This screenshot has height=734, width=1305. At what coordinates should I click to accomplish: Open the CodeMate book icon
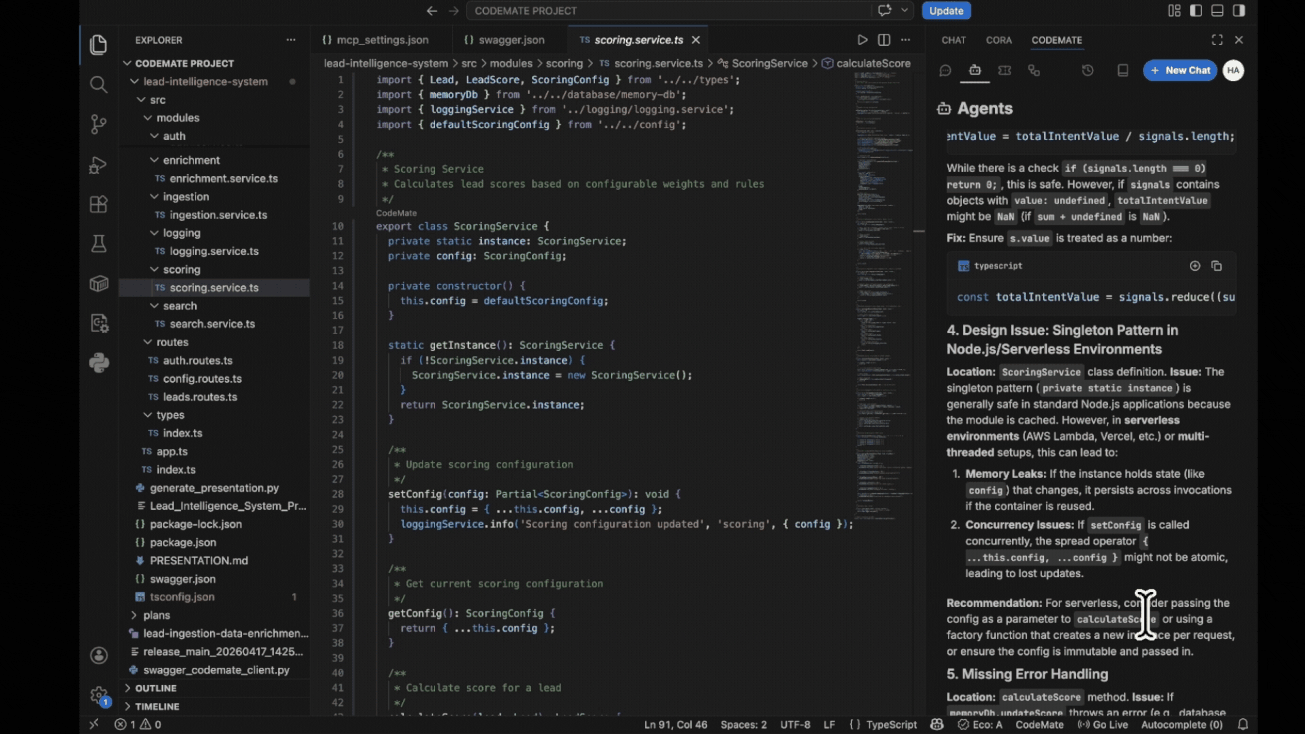tap(1123, 71)
